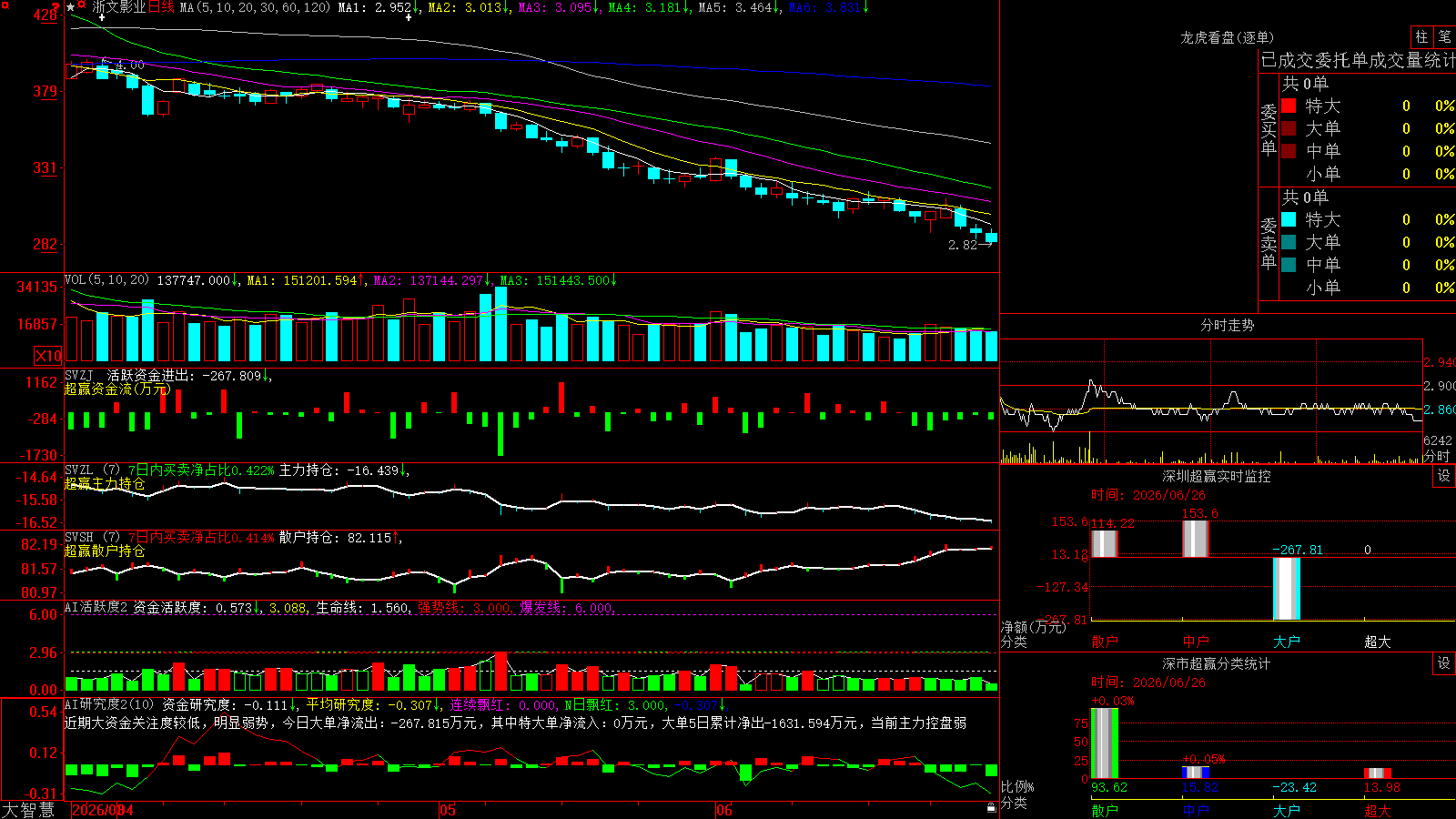Image resolution: width=1456 pixels, height=819 pixels.
Task: Click the red 特大 buy-order color swatch
Action: coord(1289,106)
